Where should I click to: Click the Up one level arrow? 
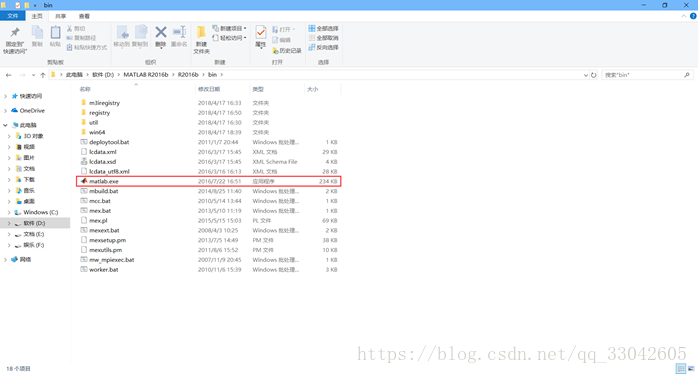(x=43, y=75)
